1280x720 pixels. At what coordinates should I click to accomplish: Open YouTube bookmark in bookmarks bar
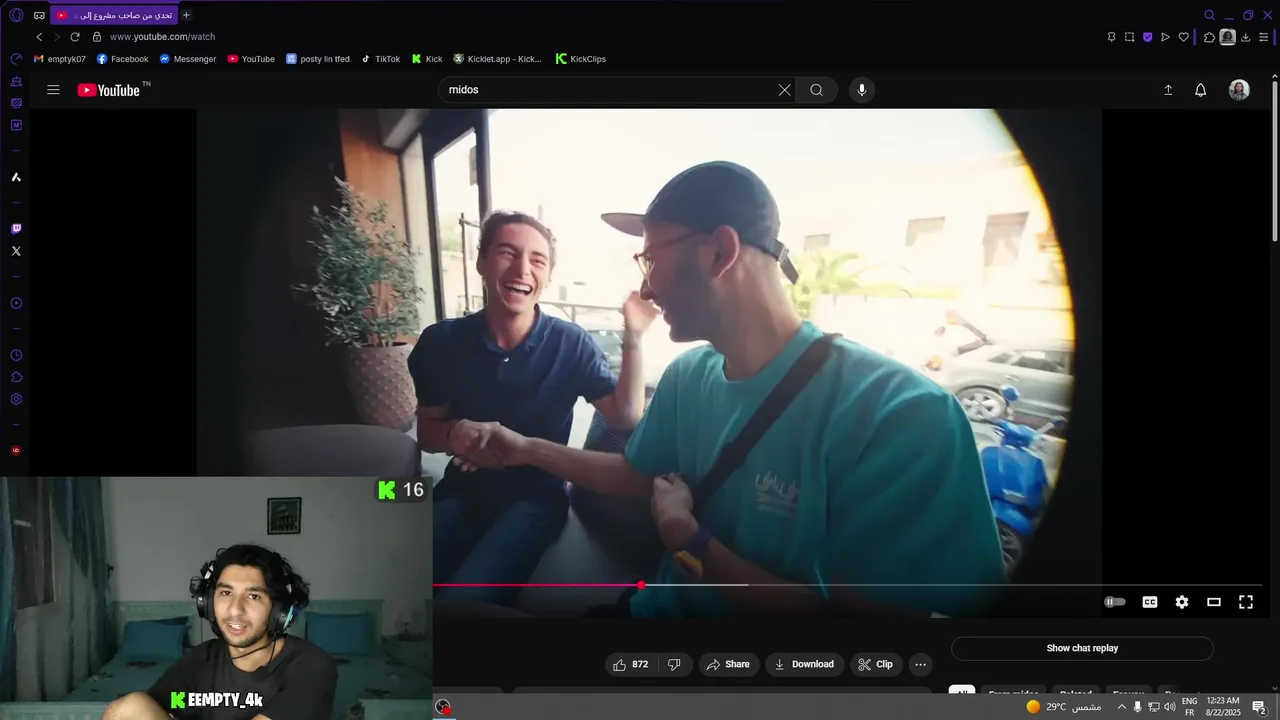(251, 59)
